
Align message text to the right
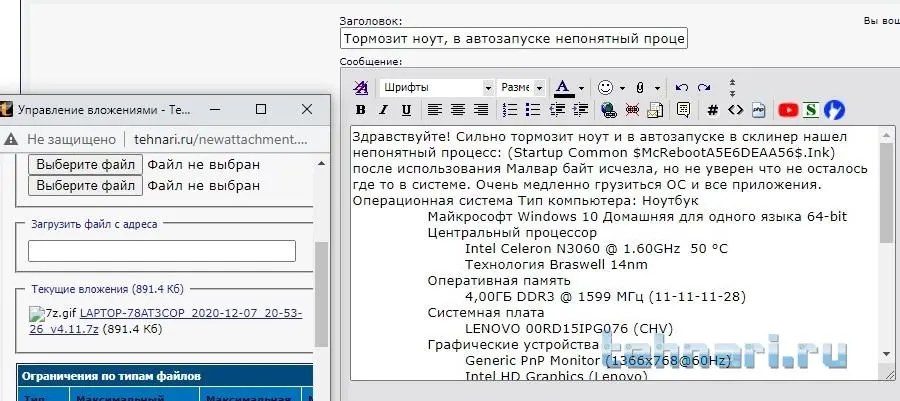[x=480, y=110]
